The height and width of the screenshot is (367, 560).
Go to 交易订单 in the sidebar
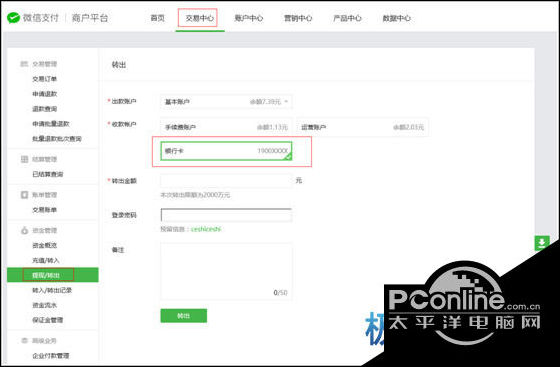[45, 79]
